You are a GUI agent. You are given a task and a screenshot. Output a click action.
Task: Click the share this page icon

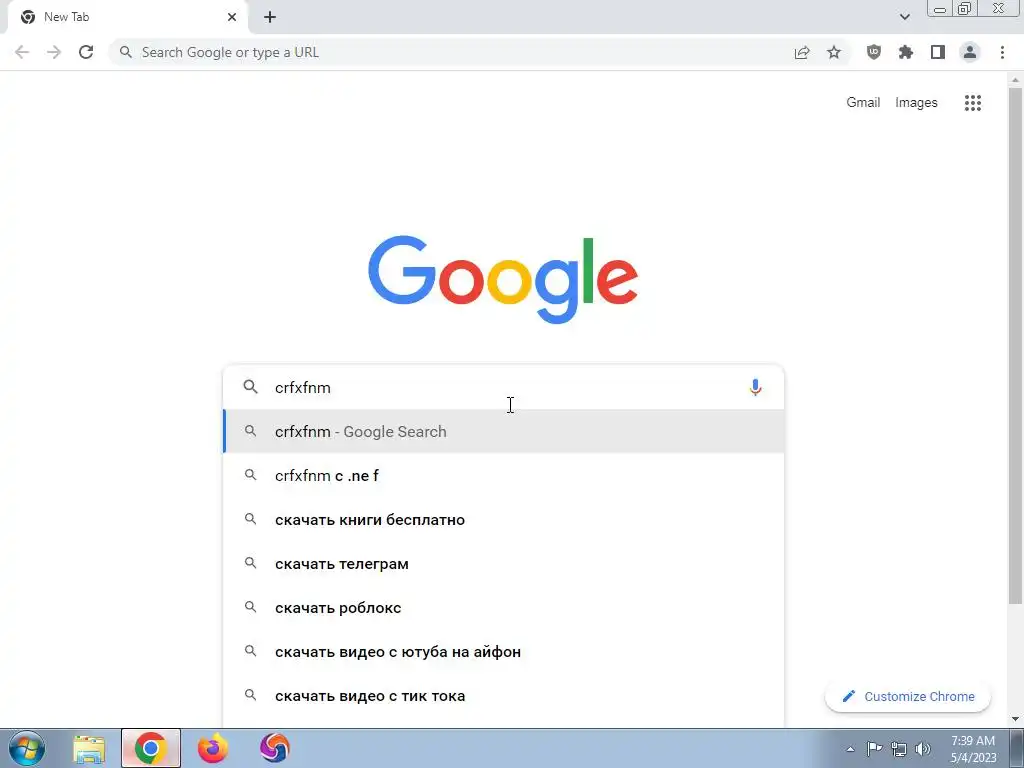pos(802,52)
